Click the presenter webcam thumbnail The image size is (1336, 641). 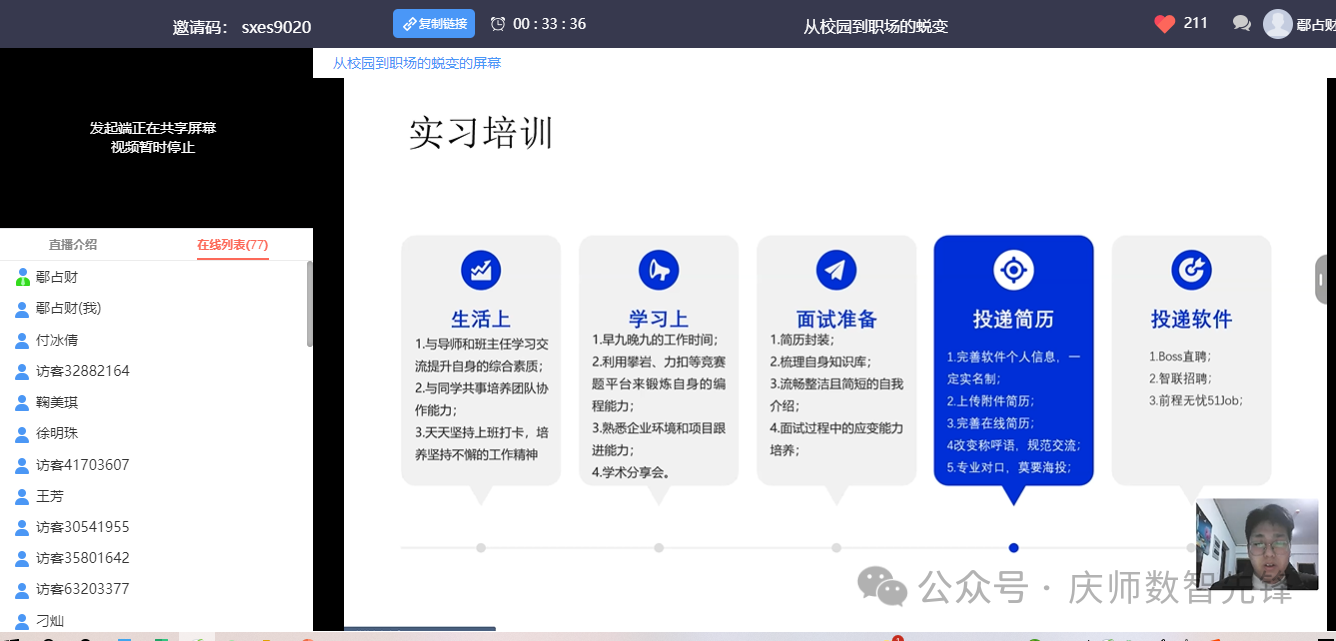coord(1257,545)
